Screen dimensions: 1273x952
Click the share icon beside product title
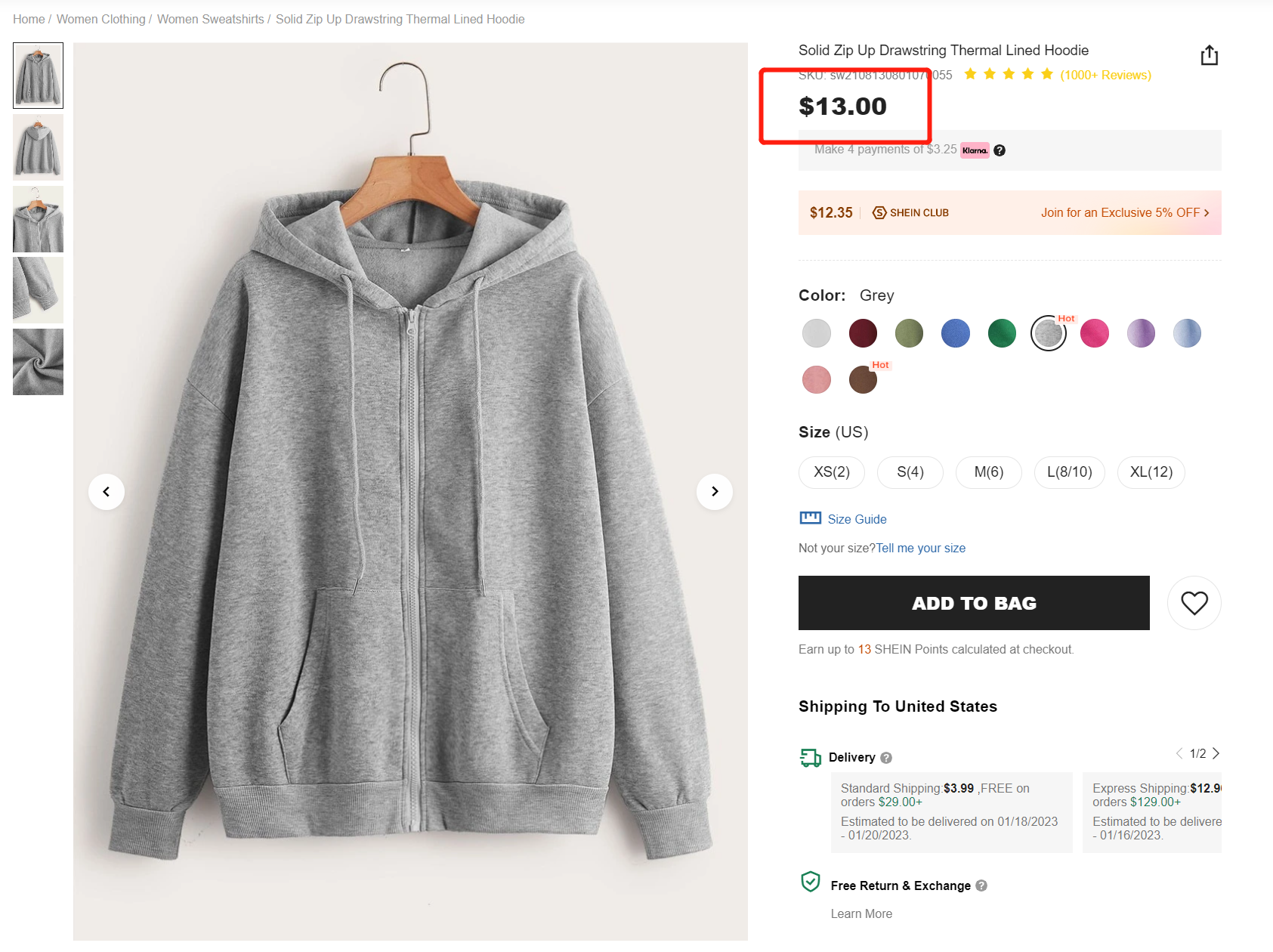(1209, 55)
